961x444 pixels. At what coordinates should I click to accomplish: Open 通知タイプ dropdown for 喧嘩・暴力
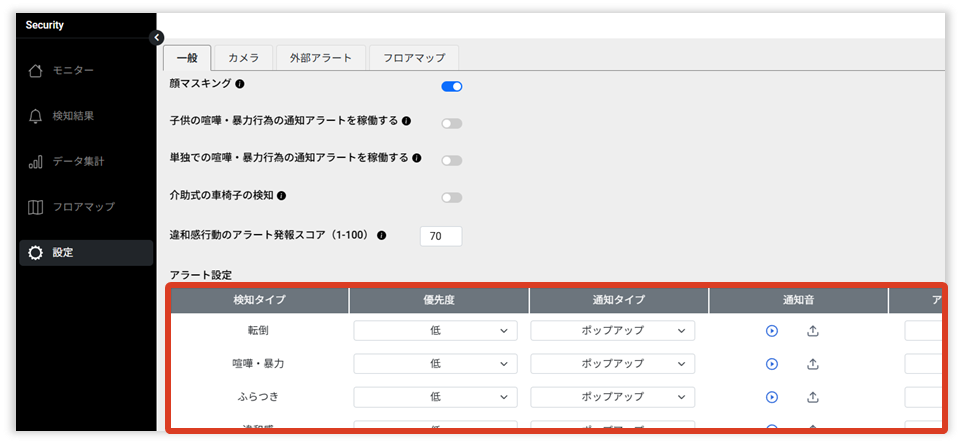coord(612,364)
